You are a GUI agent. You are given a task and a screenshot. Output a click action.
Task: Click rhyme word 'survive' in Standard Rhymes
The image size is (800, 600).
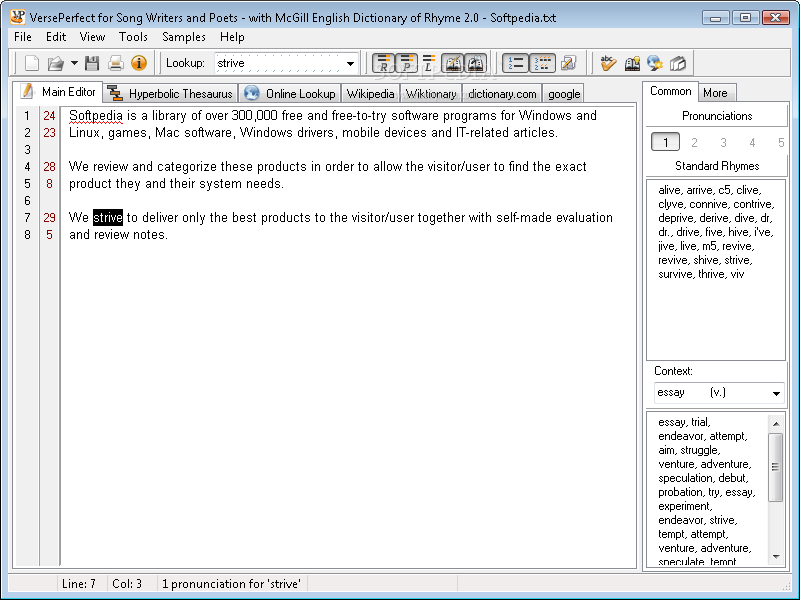tap(676, 274)
